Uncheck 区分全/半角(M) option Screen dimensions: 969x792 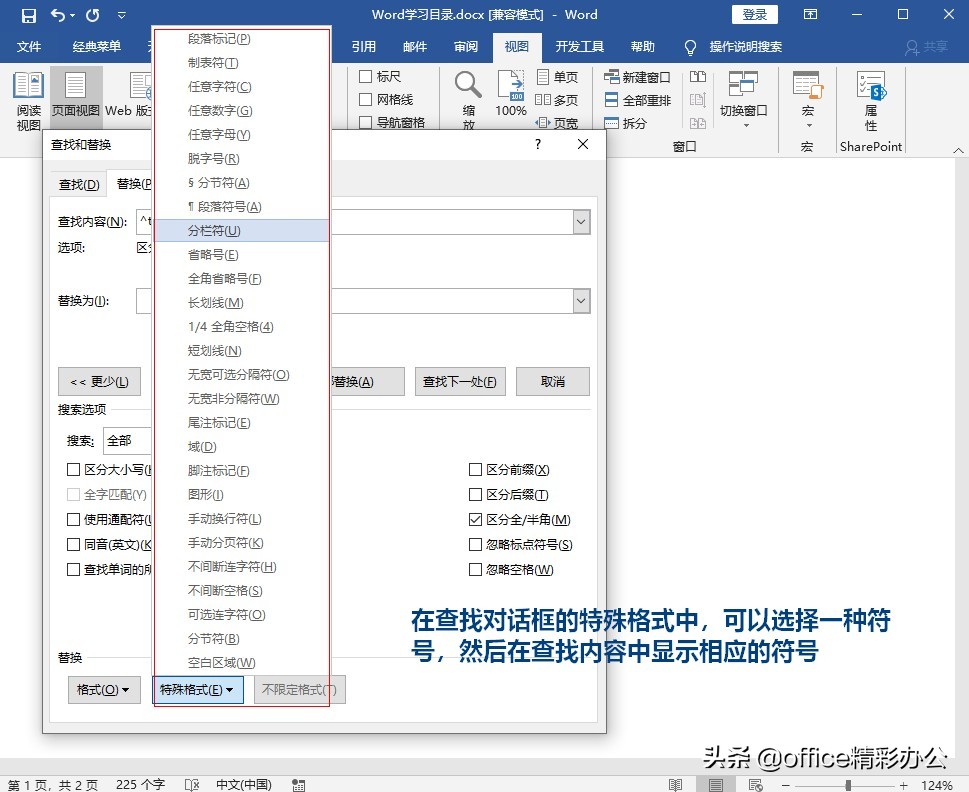tap(475, 520)
